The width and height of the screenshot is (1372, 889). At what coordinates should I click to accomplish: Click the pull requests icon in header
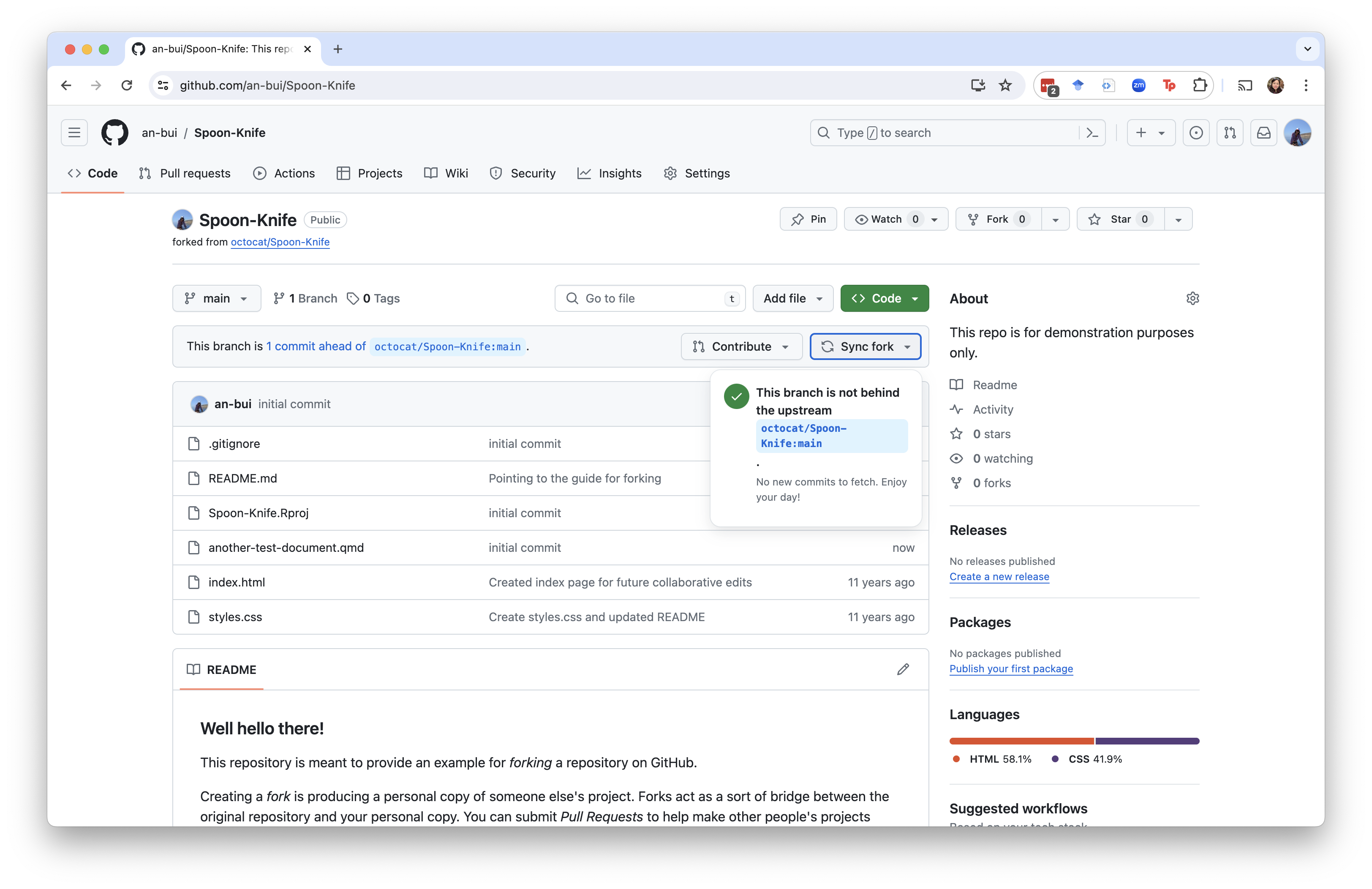(x=1230, y=133)
